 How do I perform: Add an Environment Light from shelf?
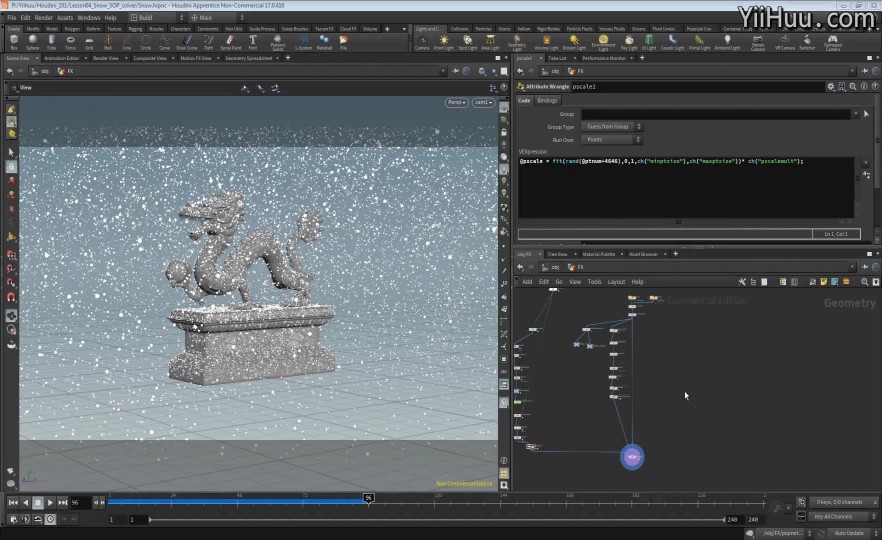click(x=603, y=42)
